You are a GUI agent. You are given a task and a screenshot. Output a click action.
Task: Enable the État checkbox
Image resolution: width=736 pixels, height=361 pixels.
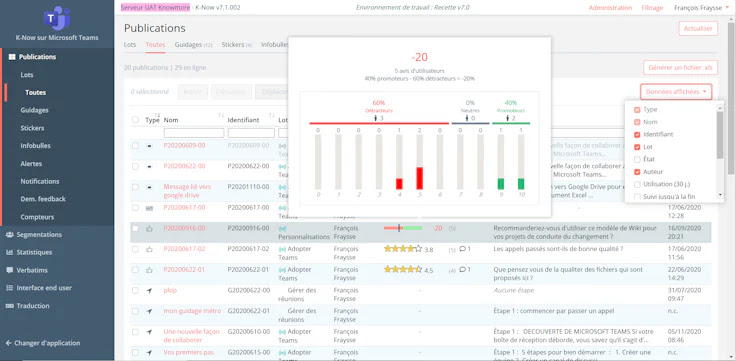637,159
